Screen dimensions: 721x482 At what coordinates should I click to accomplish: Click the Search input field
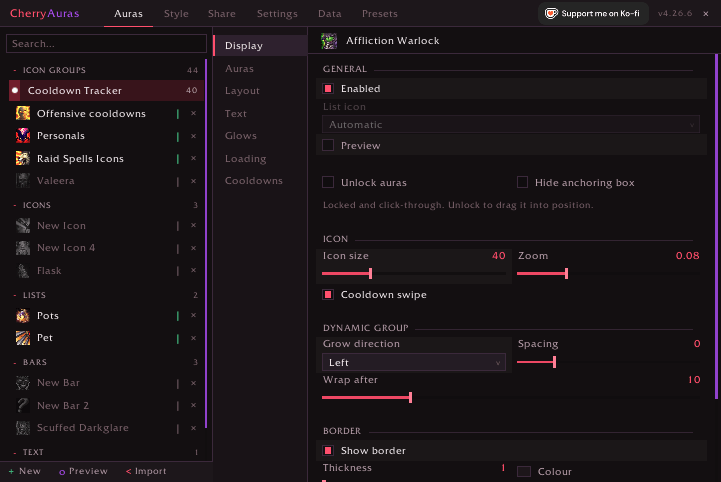pyautogui.click(x=106, y=44)
